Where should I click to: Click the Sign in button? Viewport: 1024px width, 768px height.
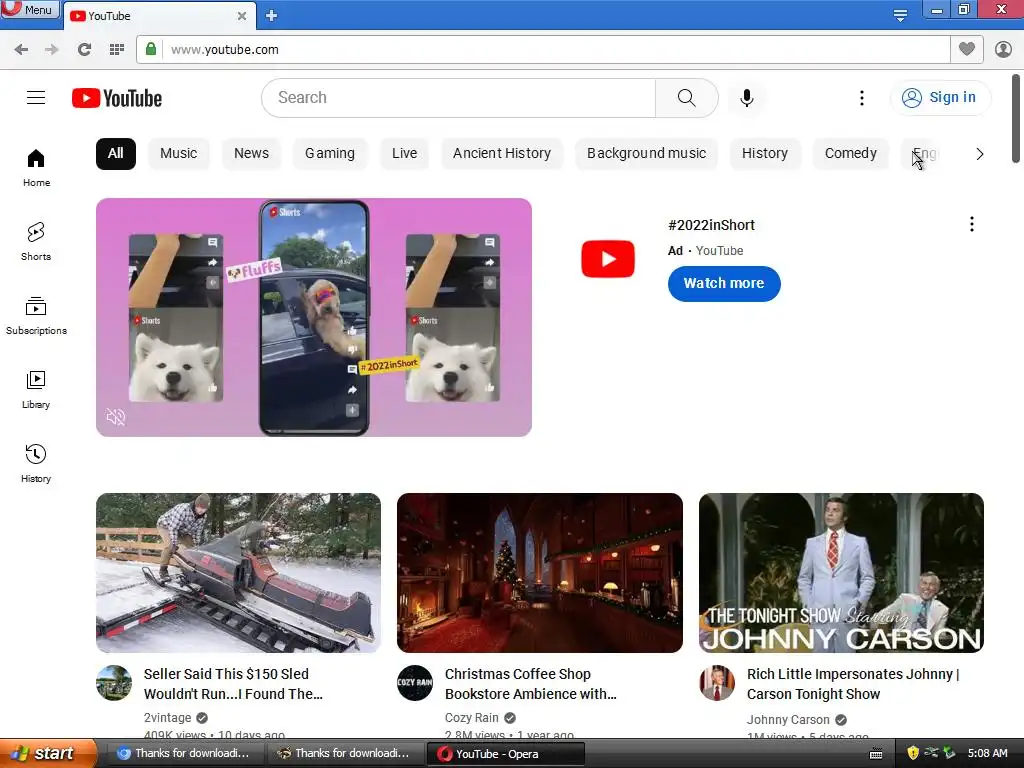(x=940, y=97)
